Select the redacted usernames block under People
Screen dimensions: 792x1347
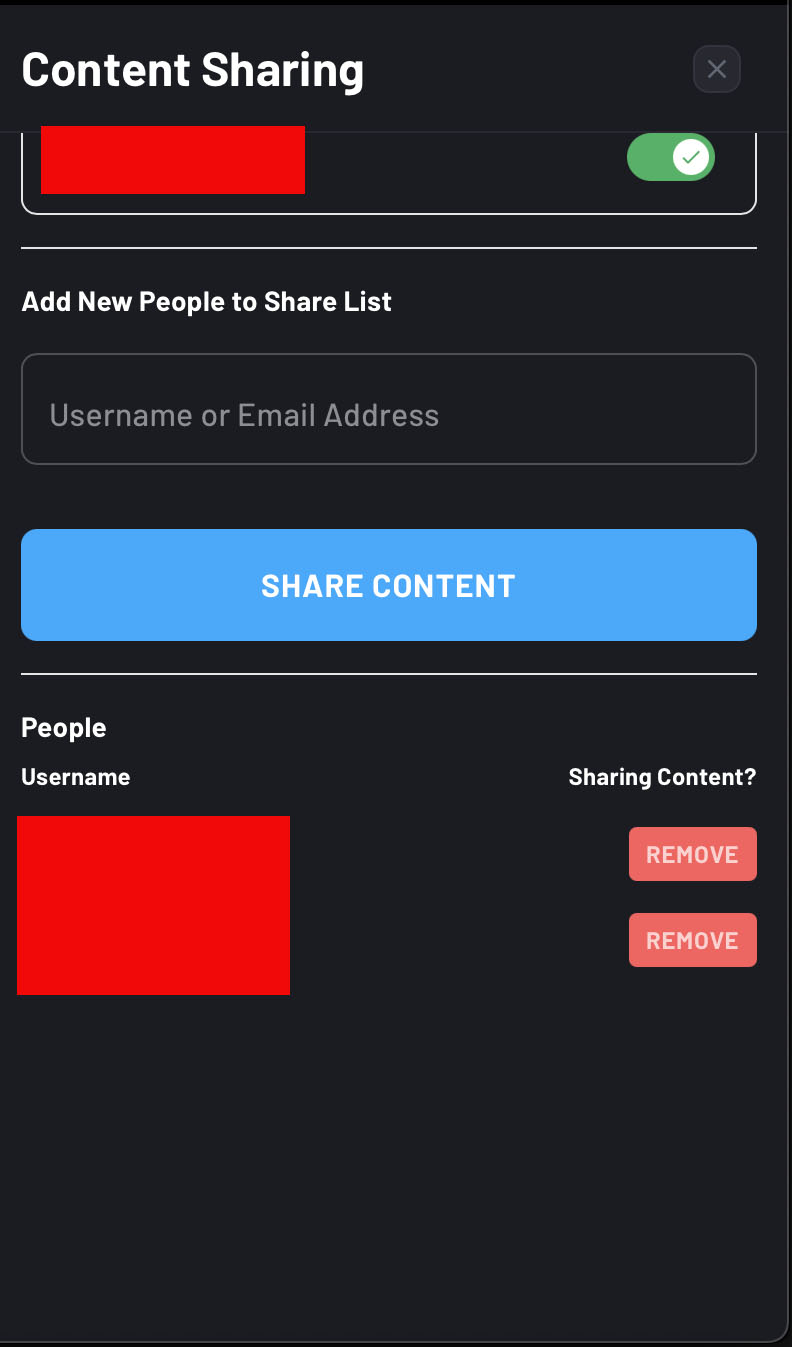click(153, 905)
